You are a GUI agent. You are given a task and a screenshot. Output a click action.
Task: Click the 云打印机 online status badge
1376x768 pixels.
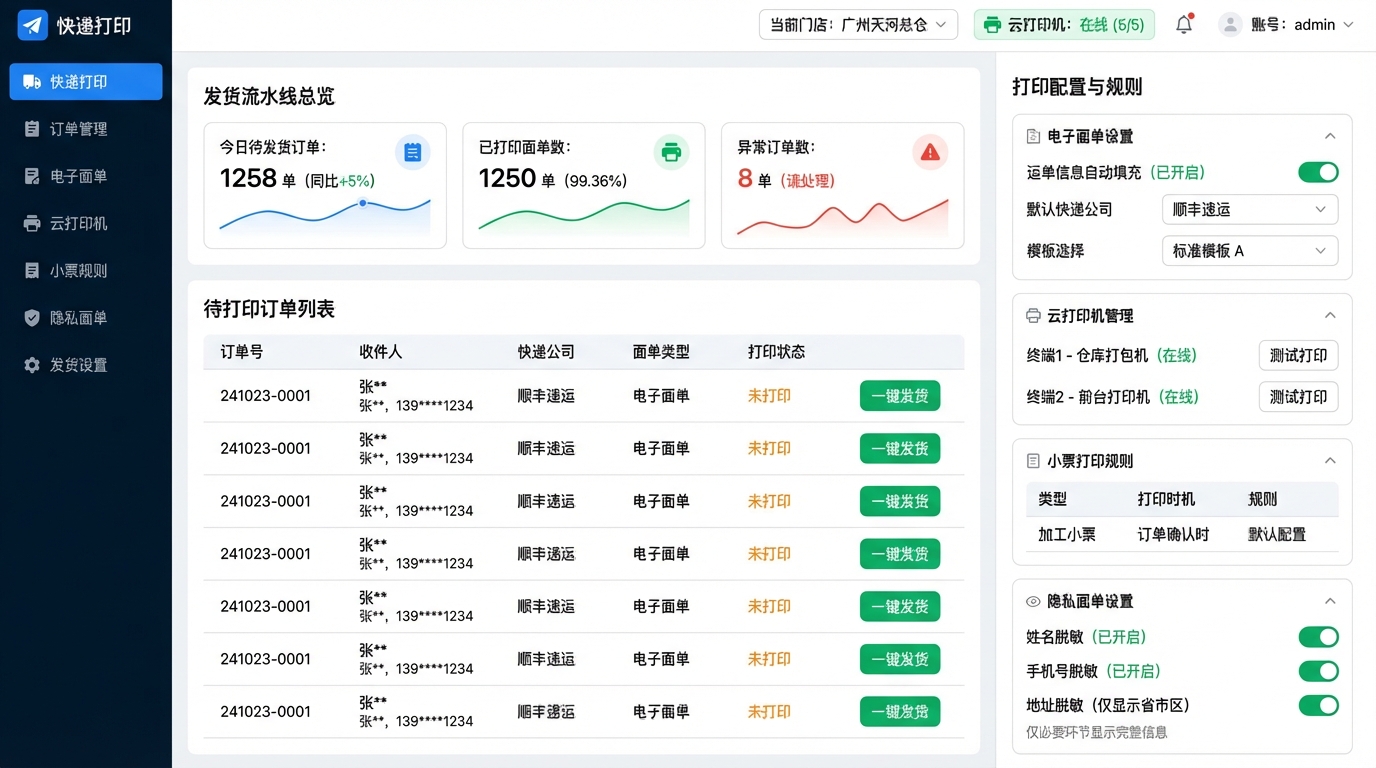[x=1064, y=25]
